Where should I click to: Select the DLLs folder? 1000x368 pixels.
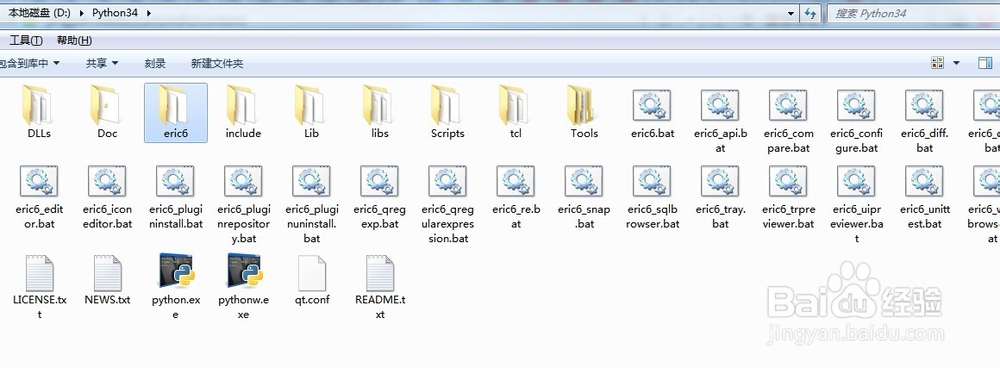(39, 113)
